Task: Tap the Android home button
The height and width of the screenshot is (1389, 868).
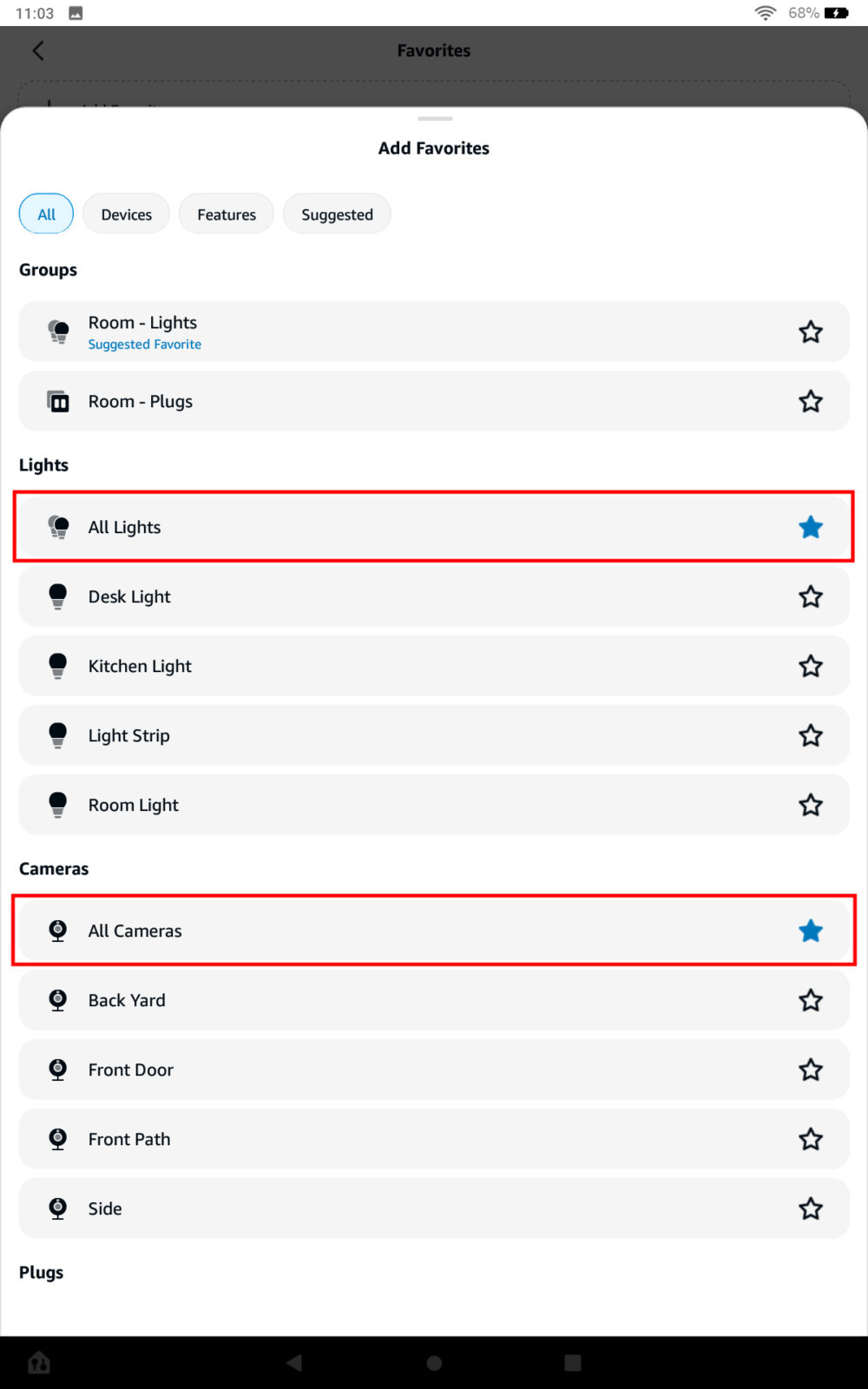Action: pyautogui.click(x=433, y=1363)
